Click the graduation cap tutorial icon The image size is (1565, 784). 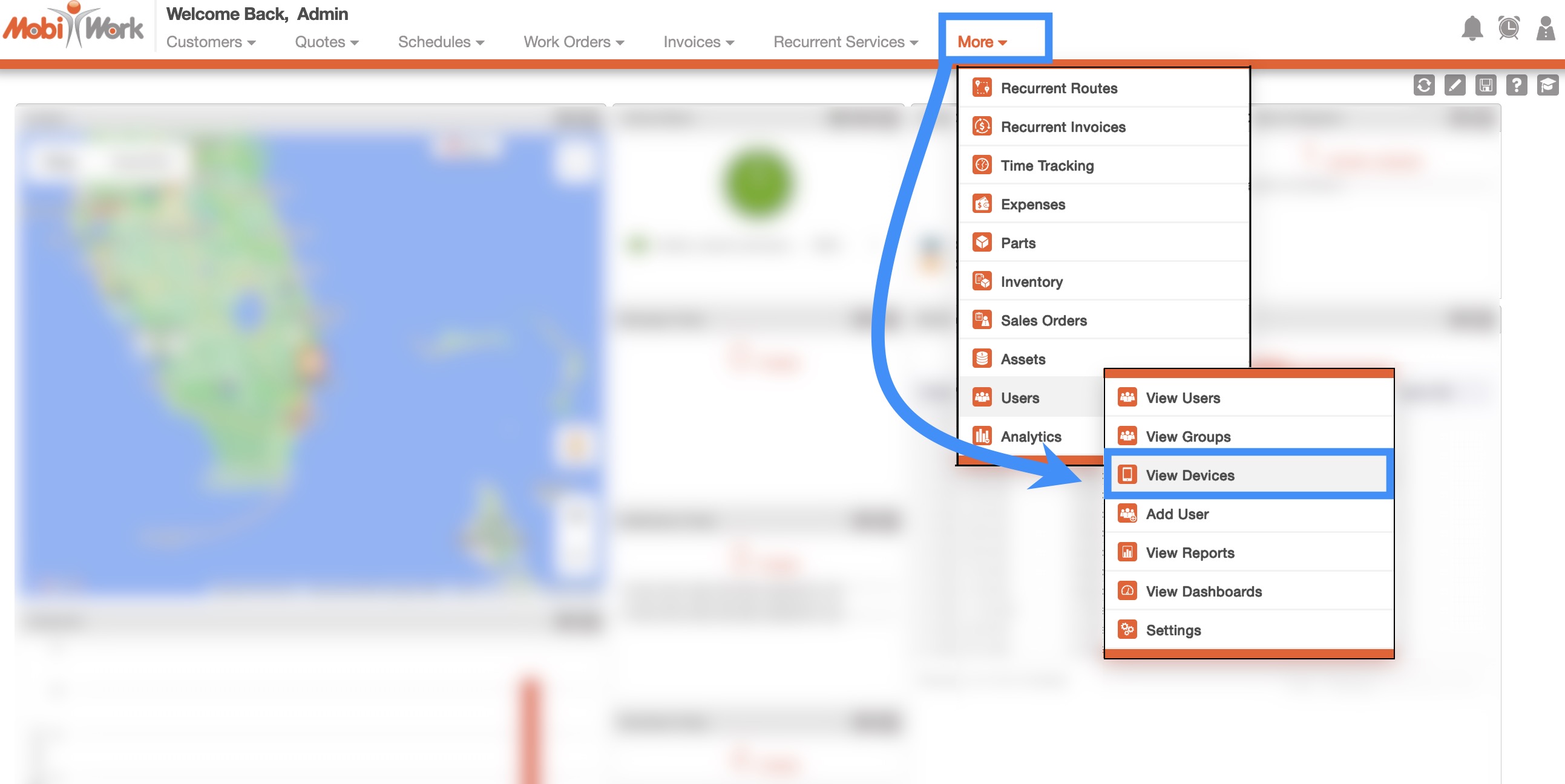pyautogui.click(x=1547, y=86)
